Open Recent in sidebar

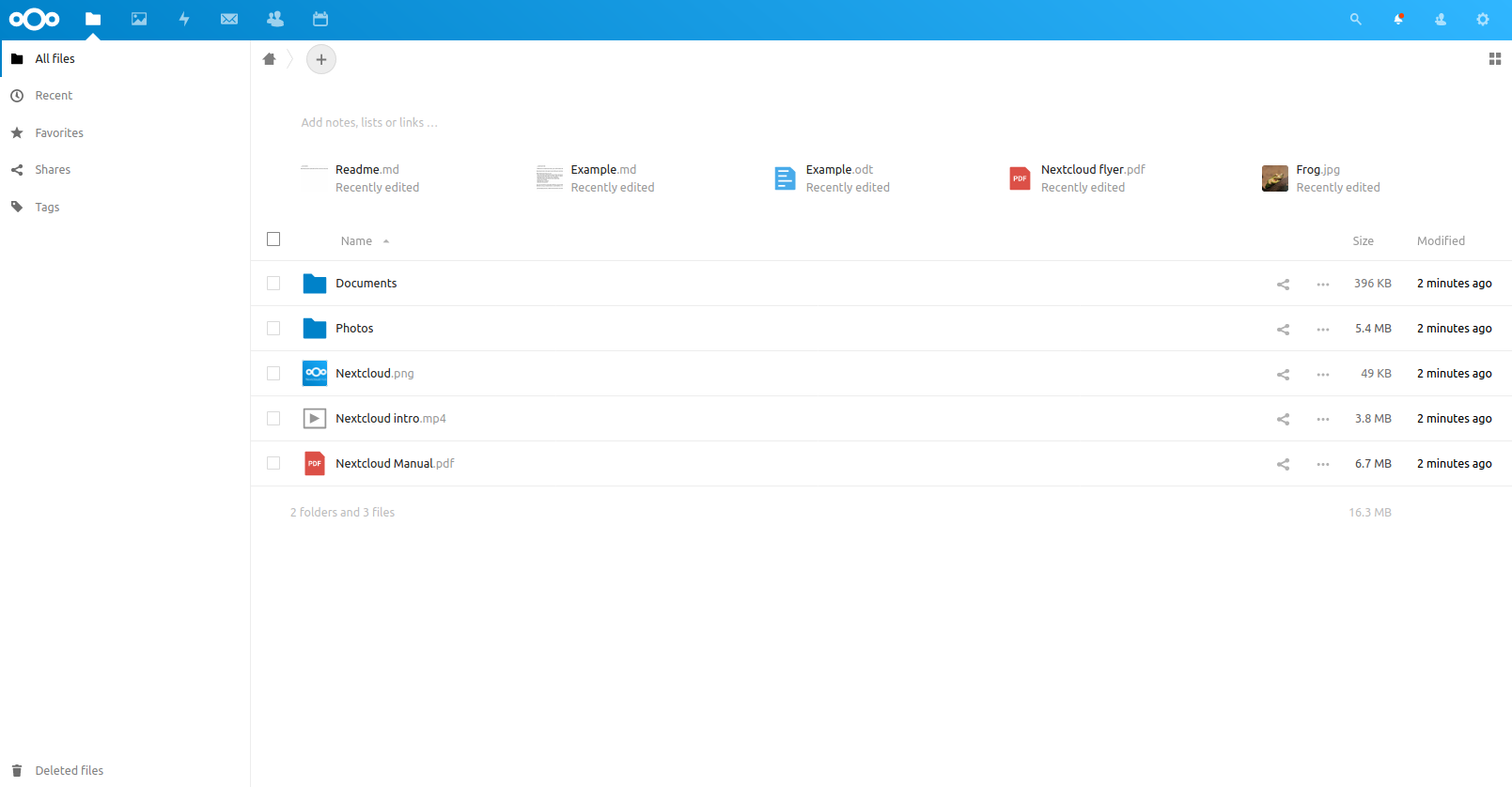tap(125, 96)
